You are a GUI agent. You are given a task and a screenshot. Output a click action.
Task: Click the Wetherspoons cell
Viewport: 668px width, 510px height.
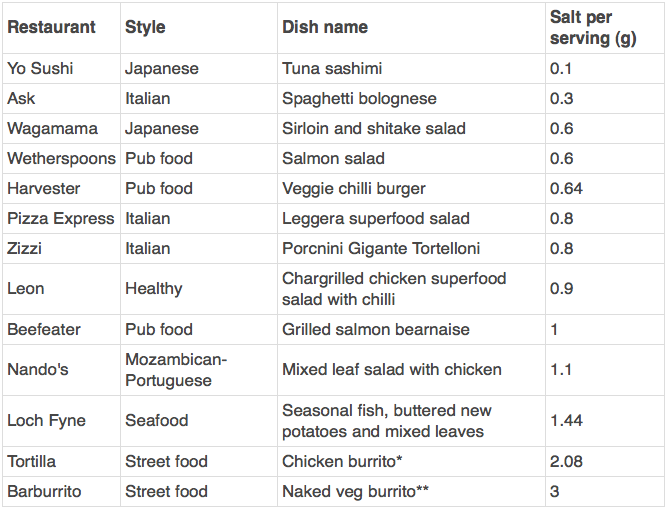tap(61, 158)
